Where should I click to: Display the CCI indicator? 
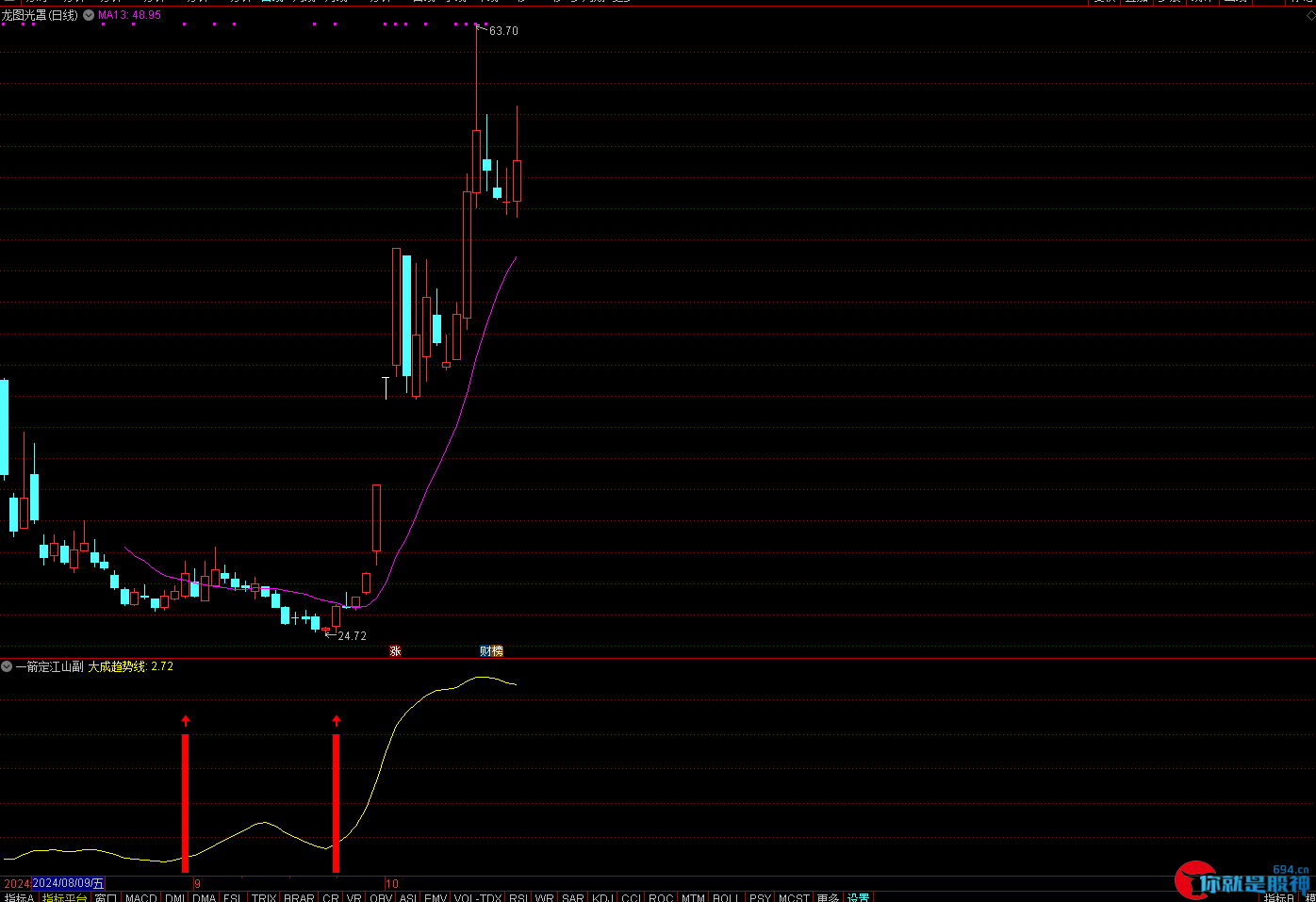[x=632, y=897]
